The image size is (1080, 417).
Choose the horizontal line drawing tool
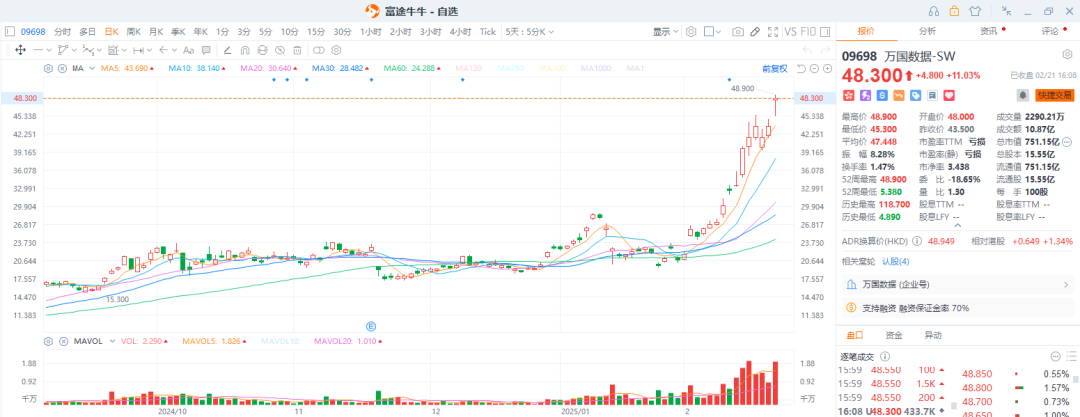(x=39, y=50)
